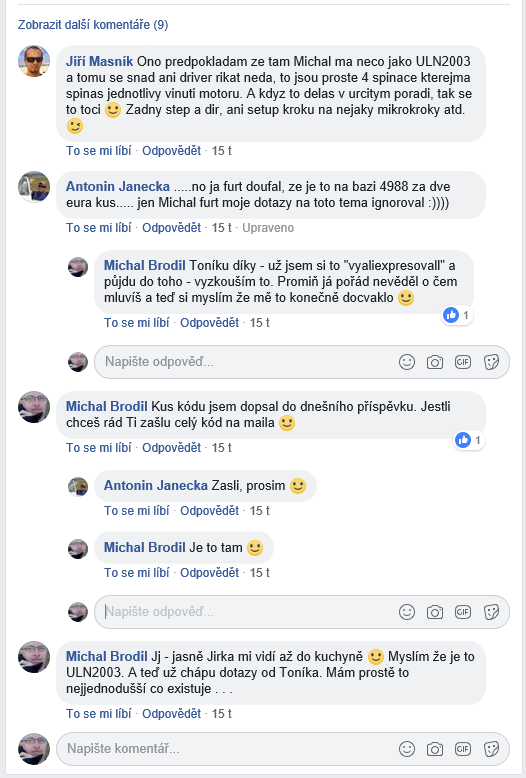Open emoji picker in first reply box
The image size is (526, 778).
[407, 362]
